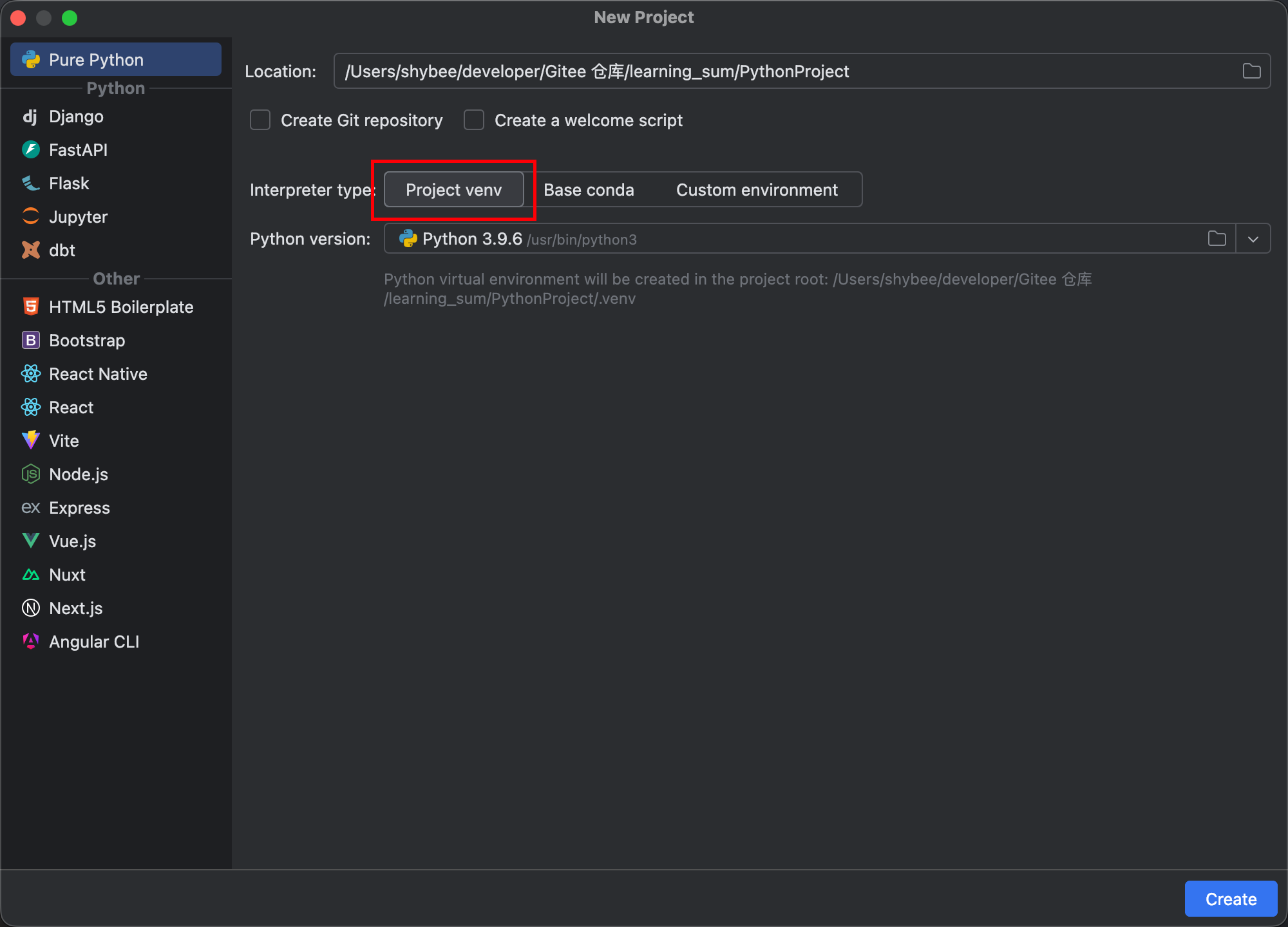The image size is (1288, 927).
Task: Click the Bootstrap B icon
Action: [31, 340]
